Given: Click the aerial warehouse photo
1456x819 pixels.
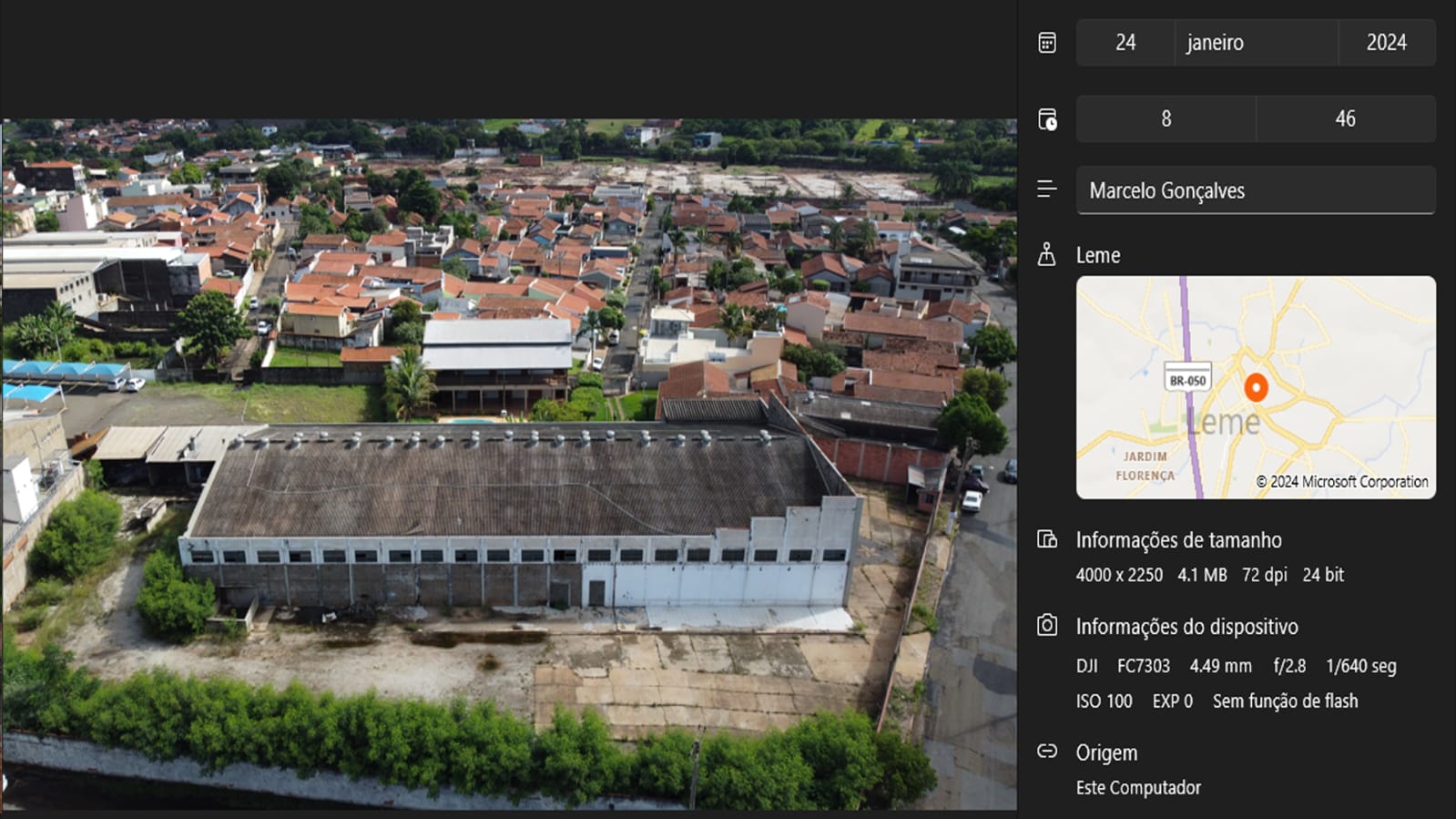Looking at the screenshot, I should point(509,465).
